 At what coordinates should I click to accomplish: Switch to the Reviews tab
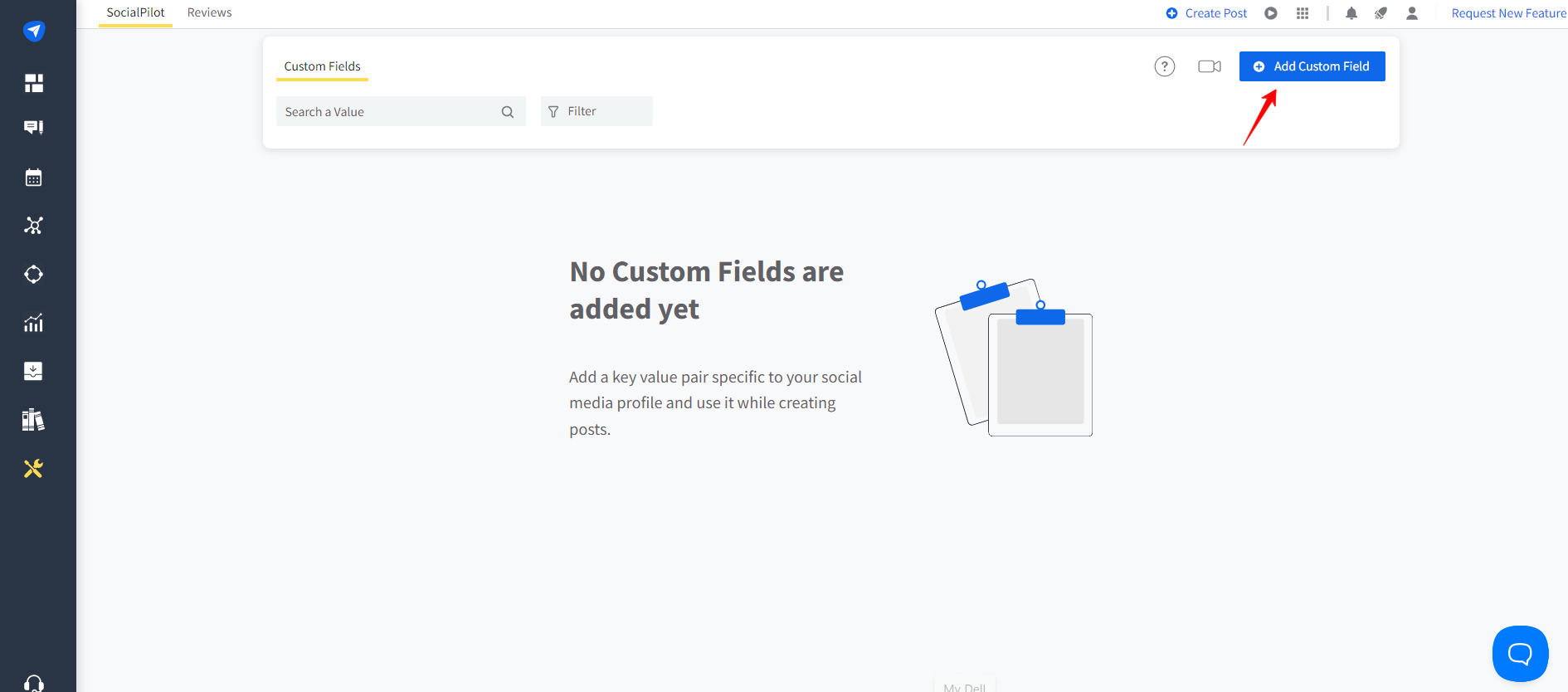[x=209, y=12]
